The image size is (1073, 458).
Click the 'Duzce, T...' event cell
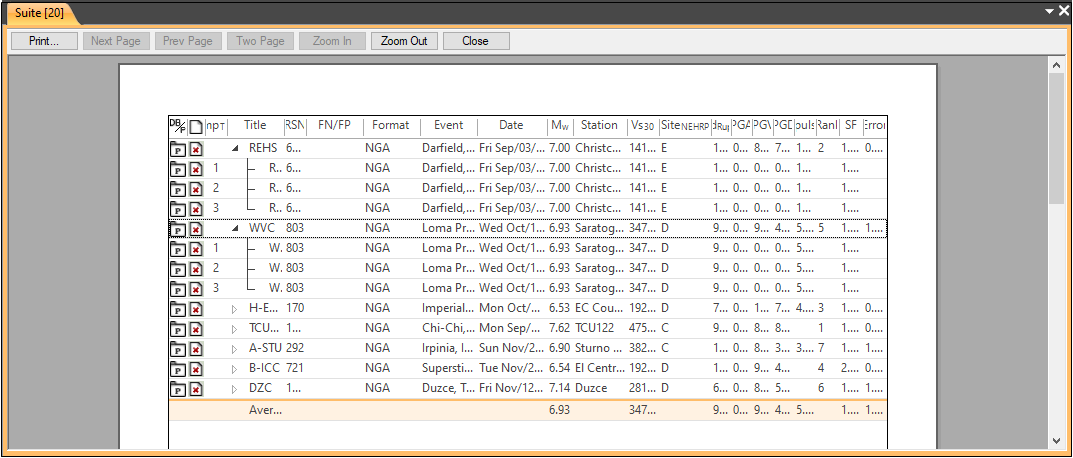(448, 388)
